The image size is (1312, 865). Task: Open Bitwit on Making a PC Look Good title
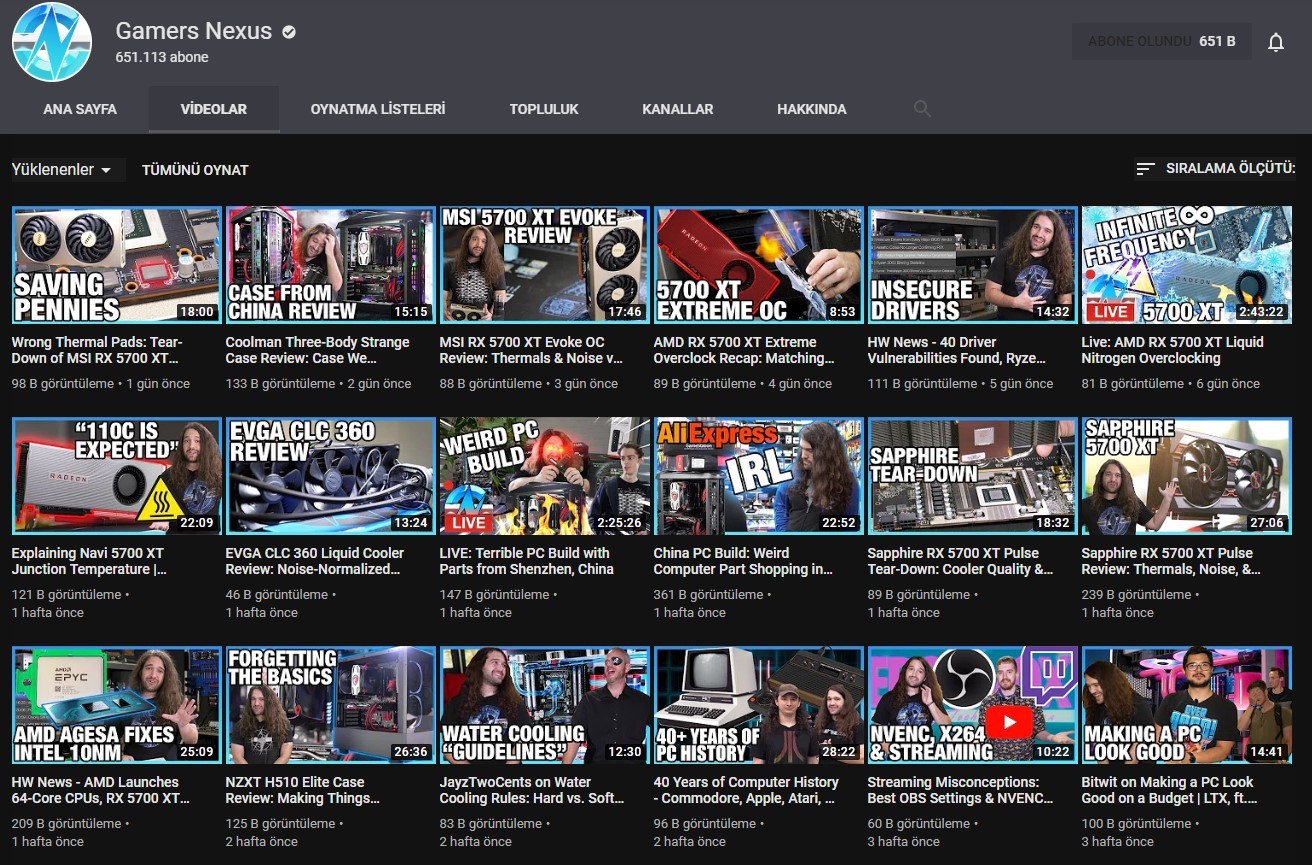tap(1169, 790)
